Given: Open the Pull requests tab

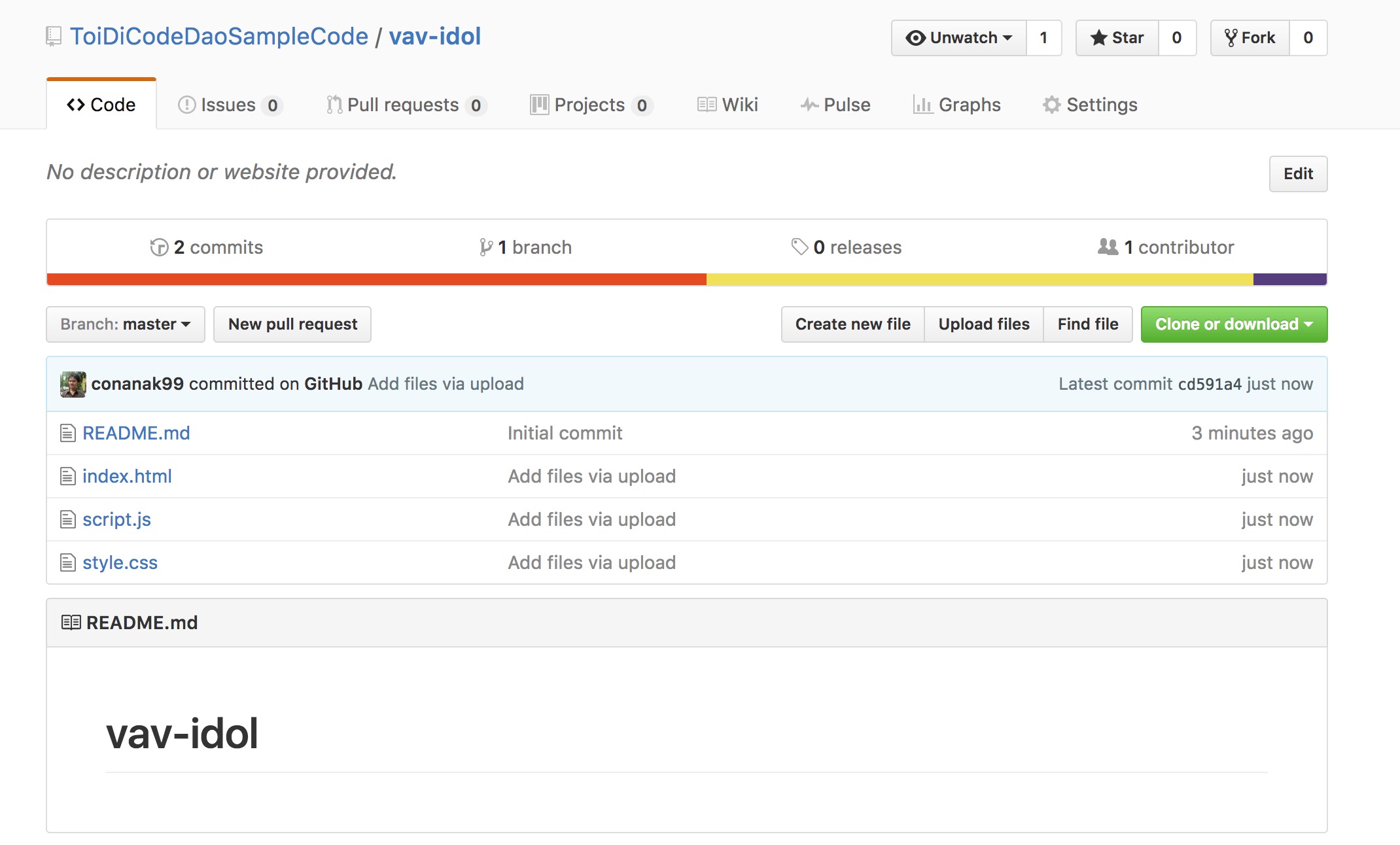Looking at the screenshot, I should (403, 105).
